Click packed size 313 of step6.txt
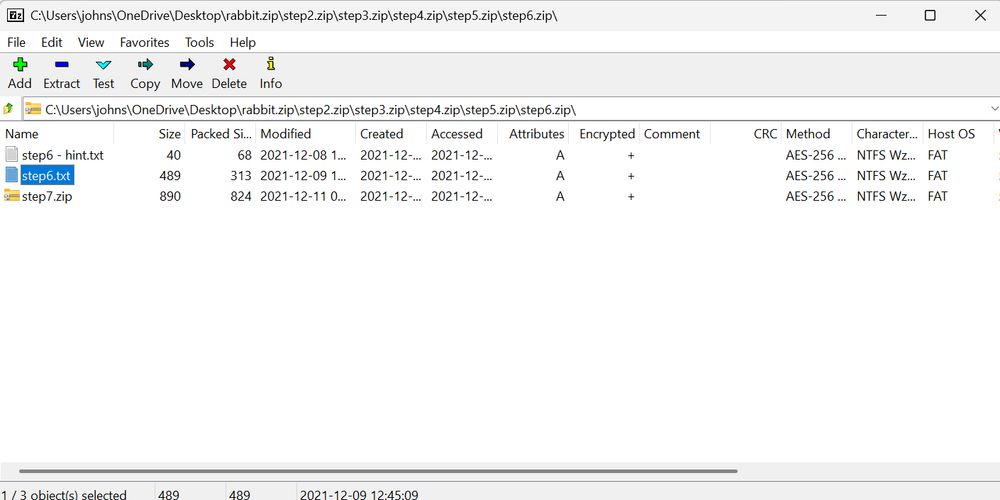The width and height of the screenshot is (1000, 500). (x=241, y=175)
